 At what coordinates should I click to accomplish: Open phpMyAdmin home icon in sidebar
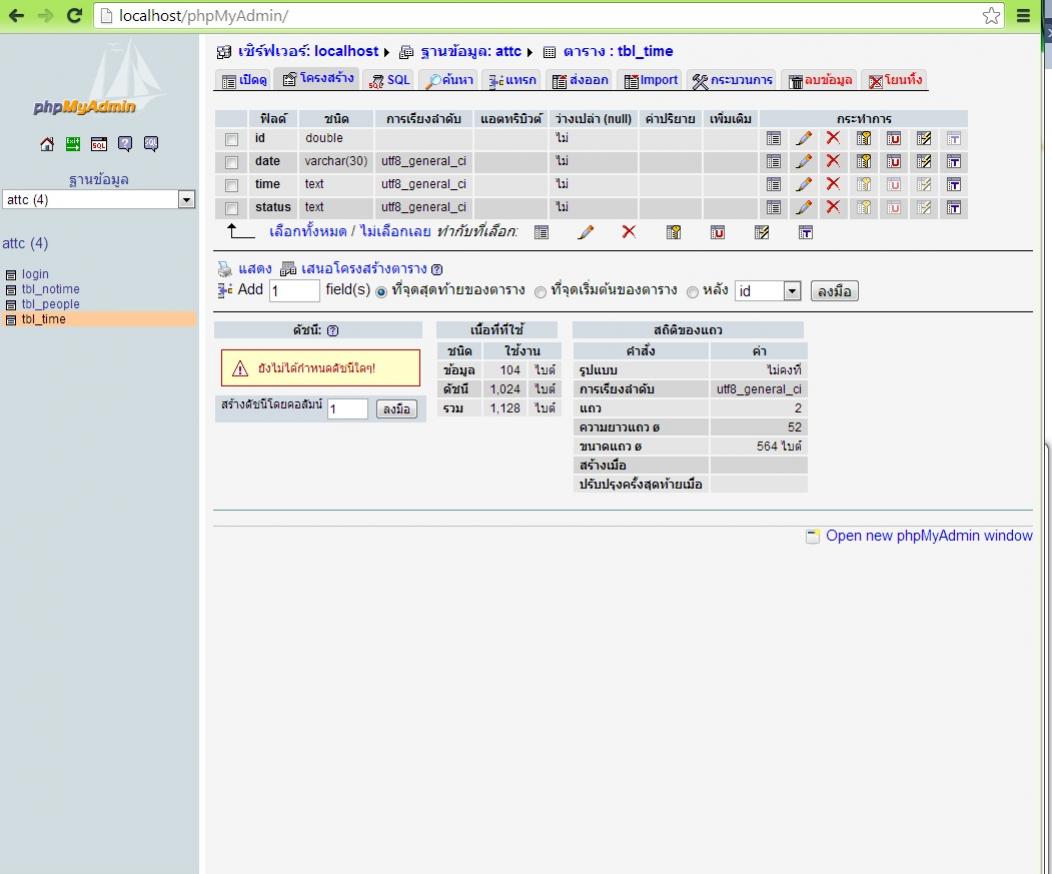(47, 144)
